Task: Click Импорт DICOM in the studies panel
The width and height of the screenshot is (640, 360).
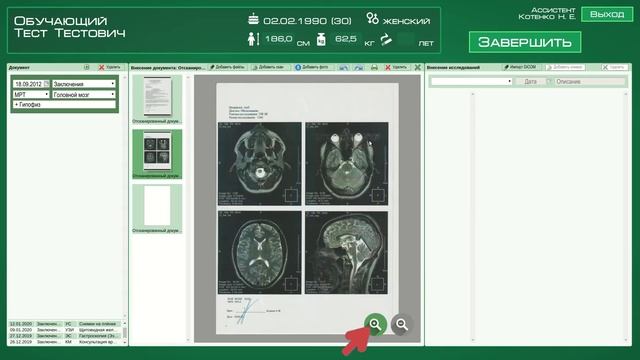Action: (520, 67)
